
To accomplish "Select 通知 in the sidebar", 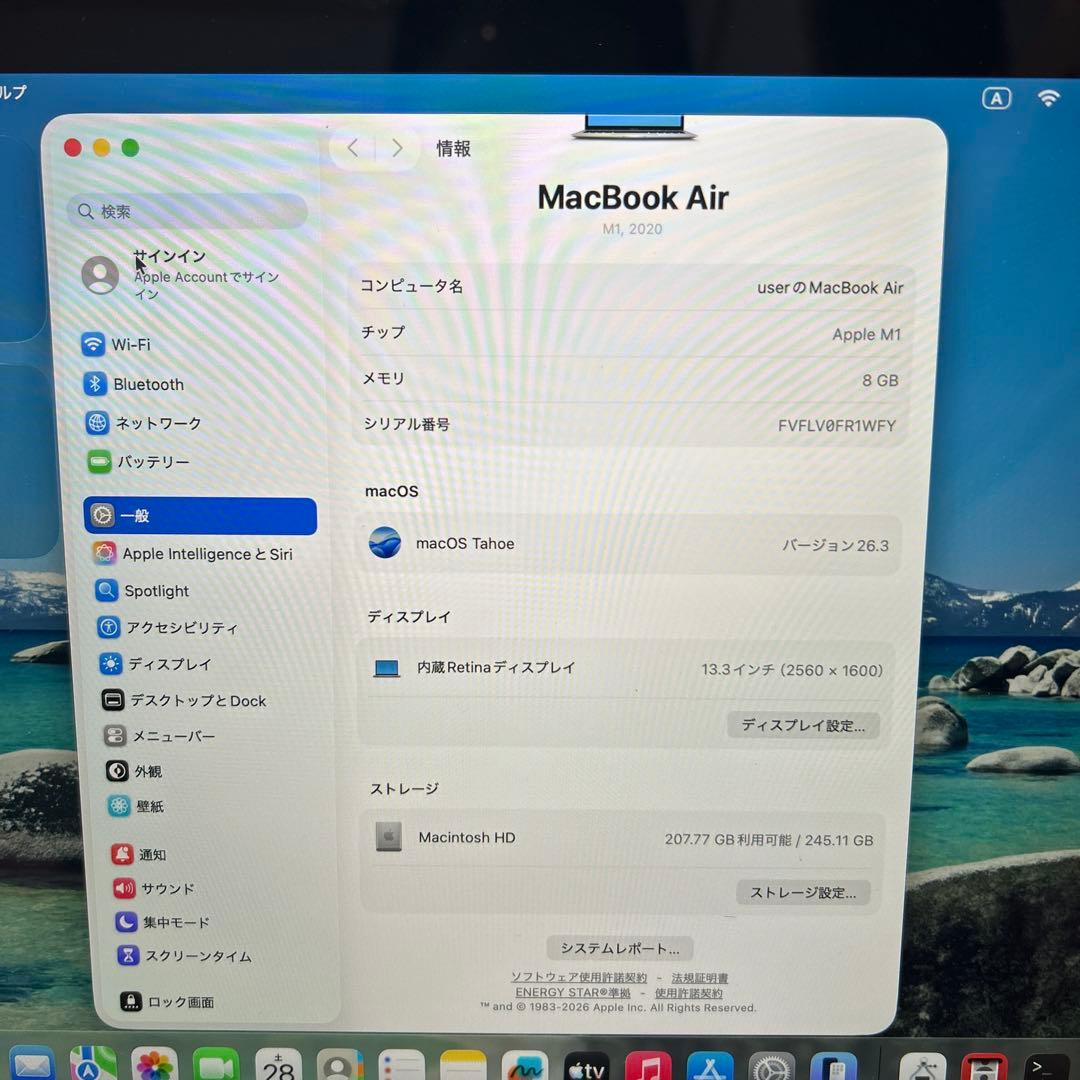I will 139,855.
